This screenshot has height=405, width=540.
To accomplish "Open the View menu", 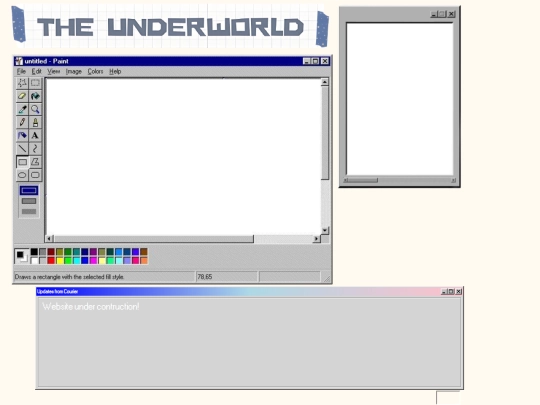I will coord(53,71).
